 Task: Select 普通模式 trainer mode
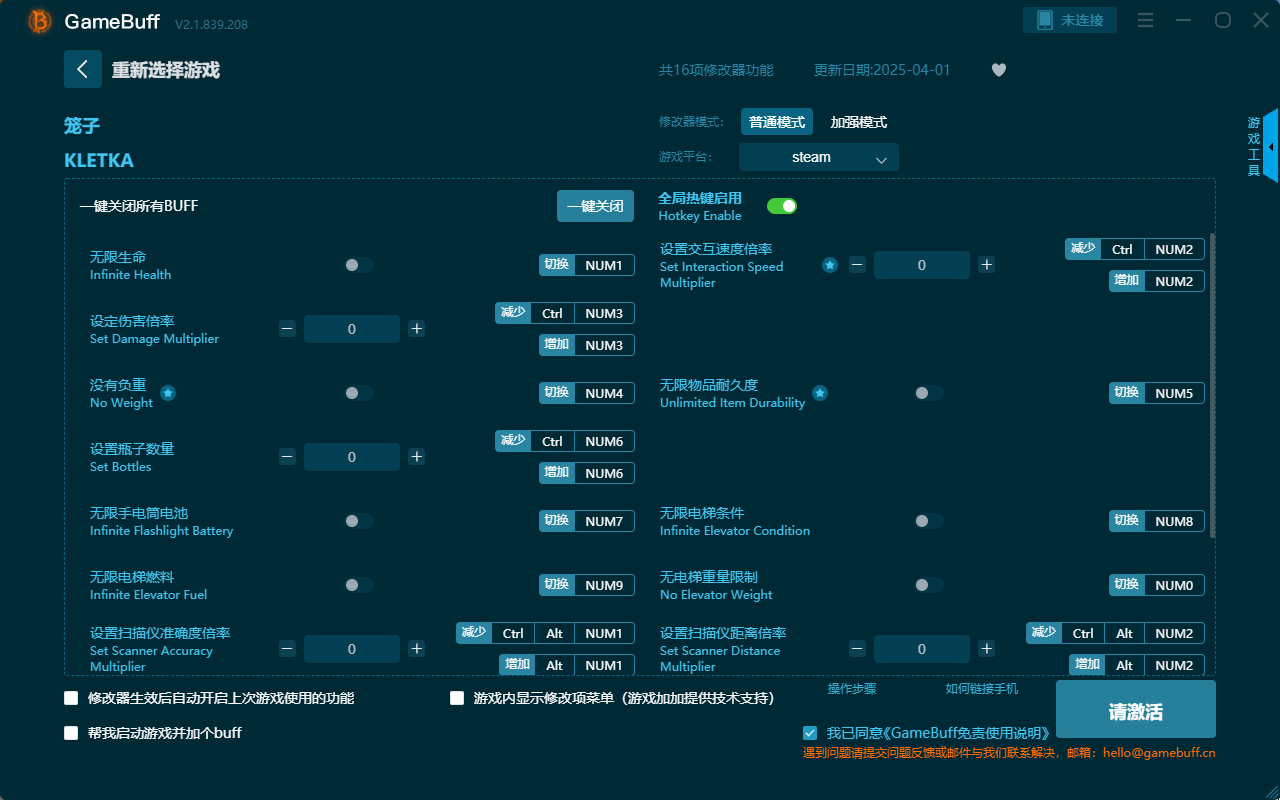point(777,121)
